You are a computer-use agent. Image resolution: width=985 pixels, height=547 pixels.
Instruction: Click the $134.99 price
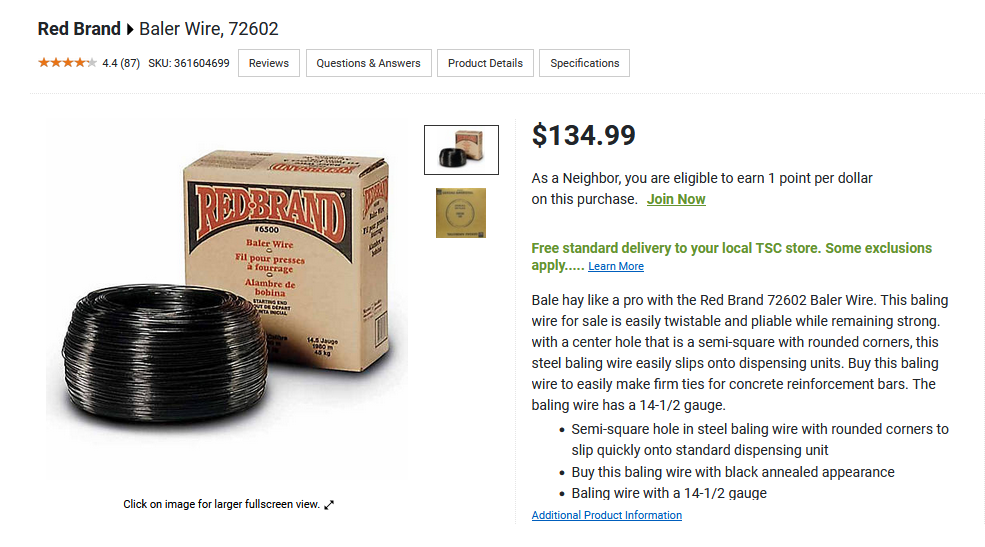(584, 135)
